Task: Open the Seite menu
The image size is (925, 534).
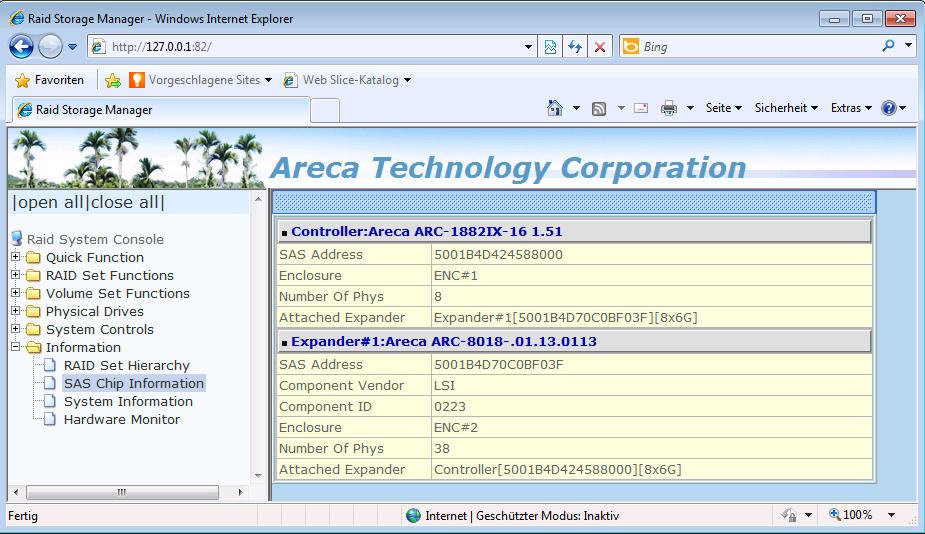Action: coord(723,108)
